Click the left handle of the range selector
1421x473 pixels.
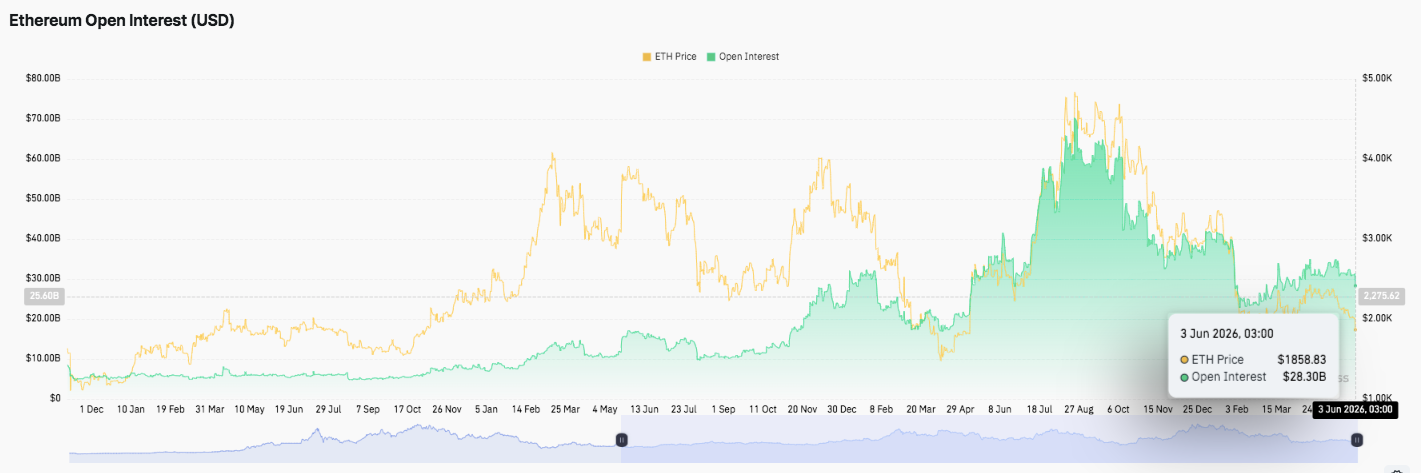point(621,439)
